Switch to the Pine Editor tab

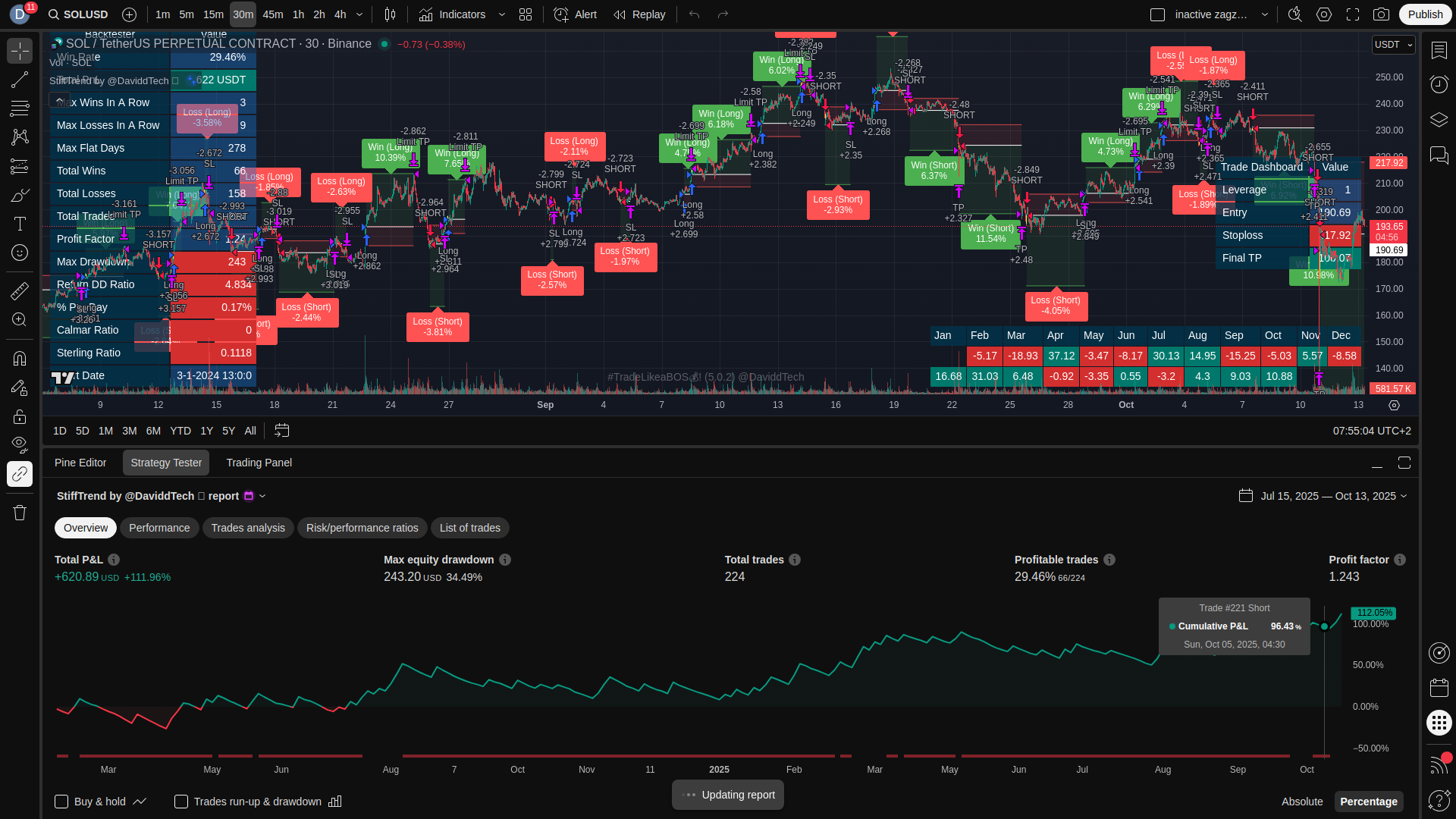coord(80,463)
